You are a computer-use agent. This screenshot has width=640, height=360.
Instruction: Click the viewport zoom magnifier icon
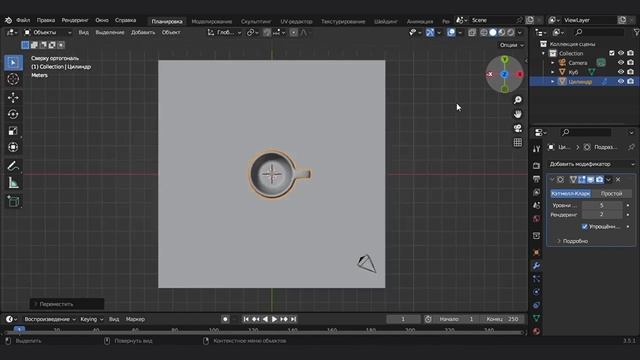click(x=518, y=100)
